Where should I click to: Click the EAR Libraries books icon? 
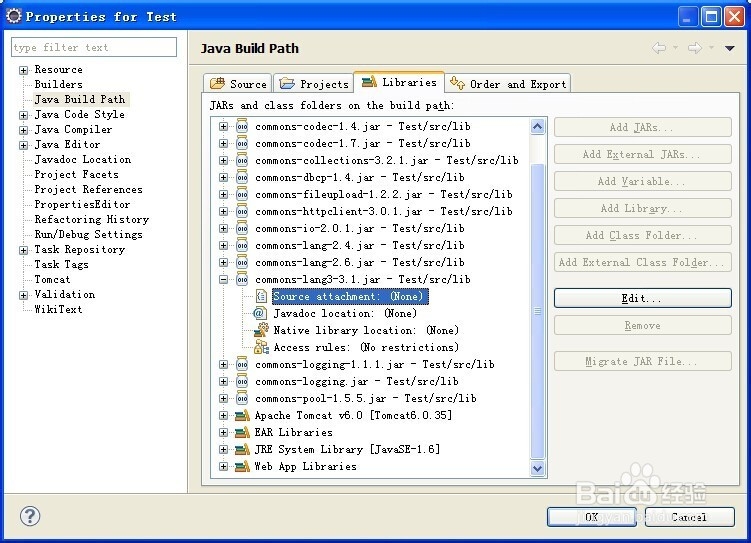242,432
